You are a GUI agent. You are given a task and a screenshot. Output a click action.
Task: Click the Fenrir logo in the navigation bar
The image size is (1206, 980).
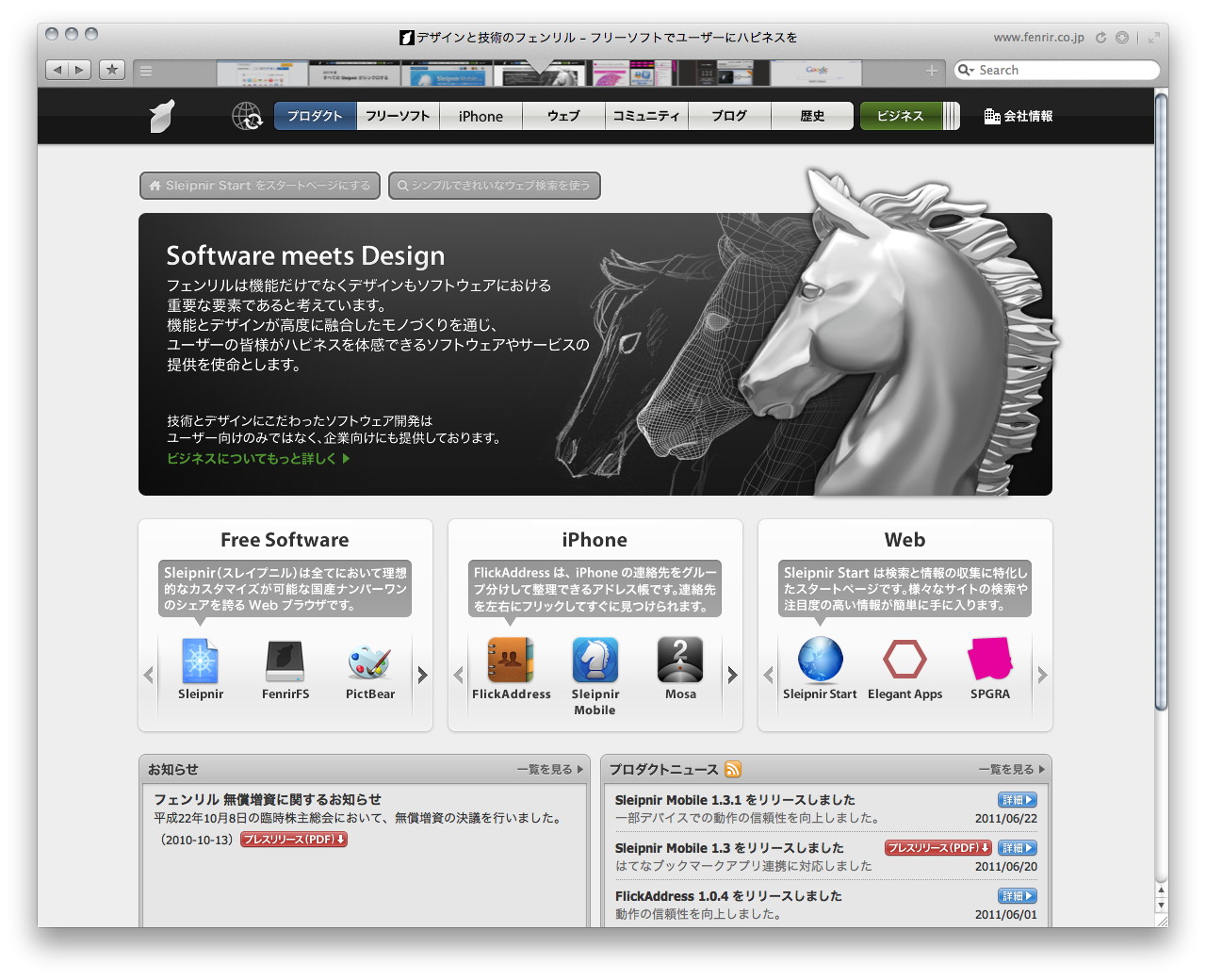click(161, 115)
